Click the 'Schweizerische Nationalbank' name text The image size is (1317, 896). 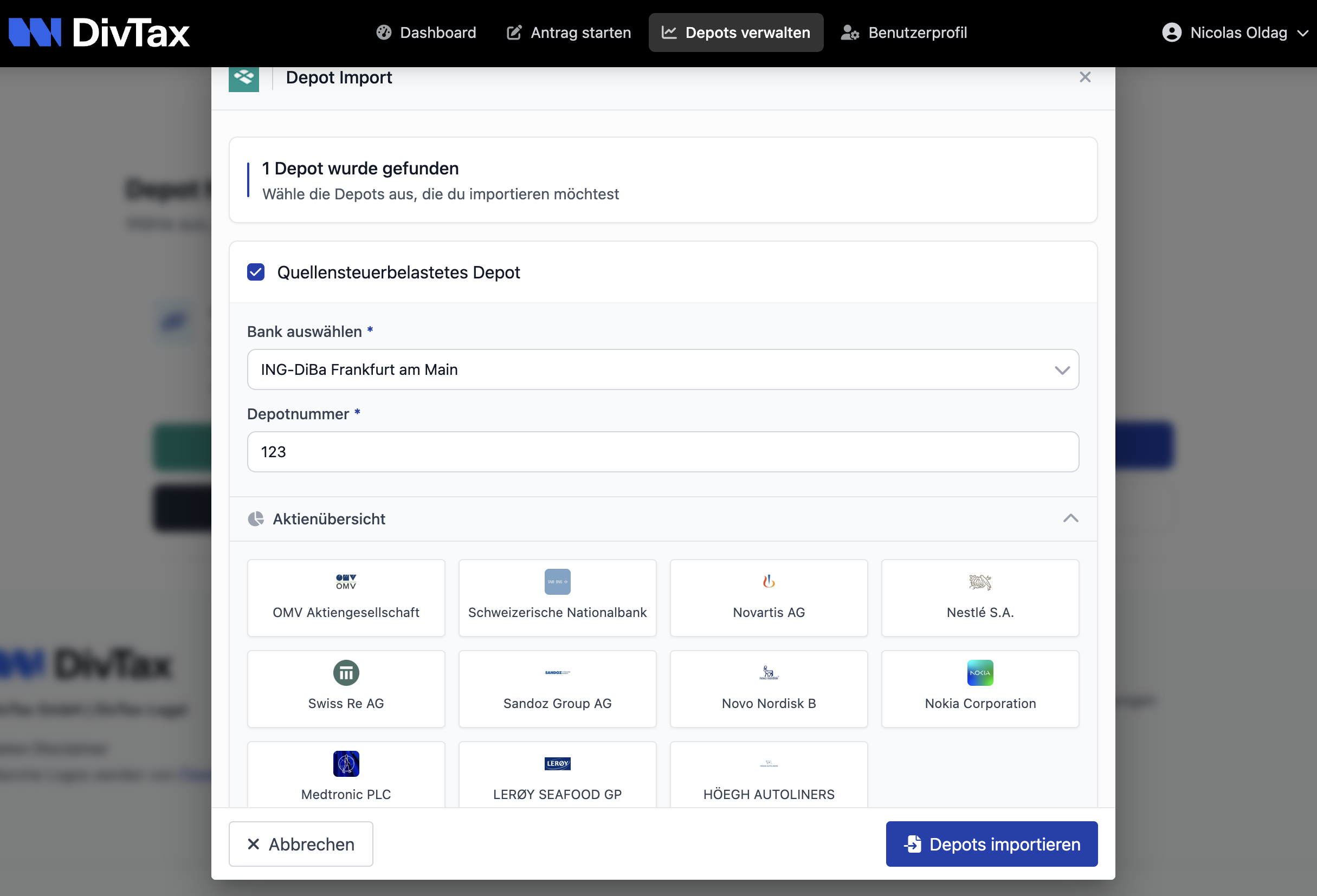(x=558, y=612)
